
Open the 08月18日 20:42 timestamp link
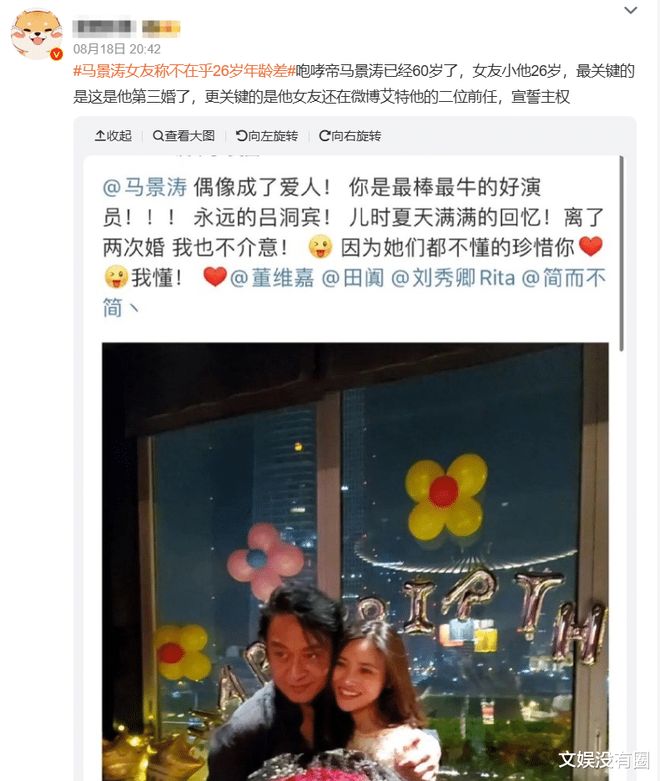[x=117, y=49]
